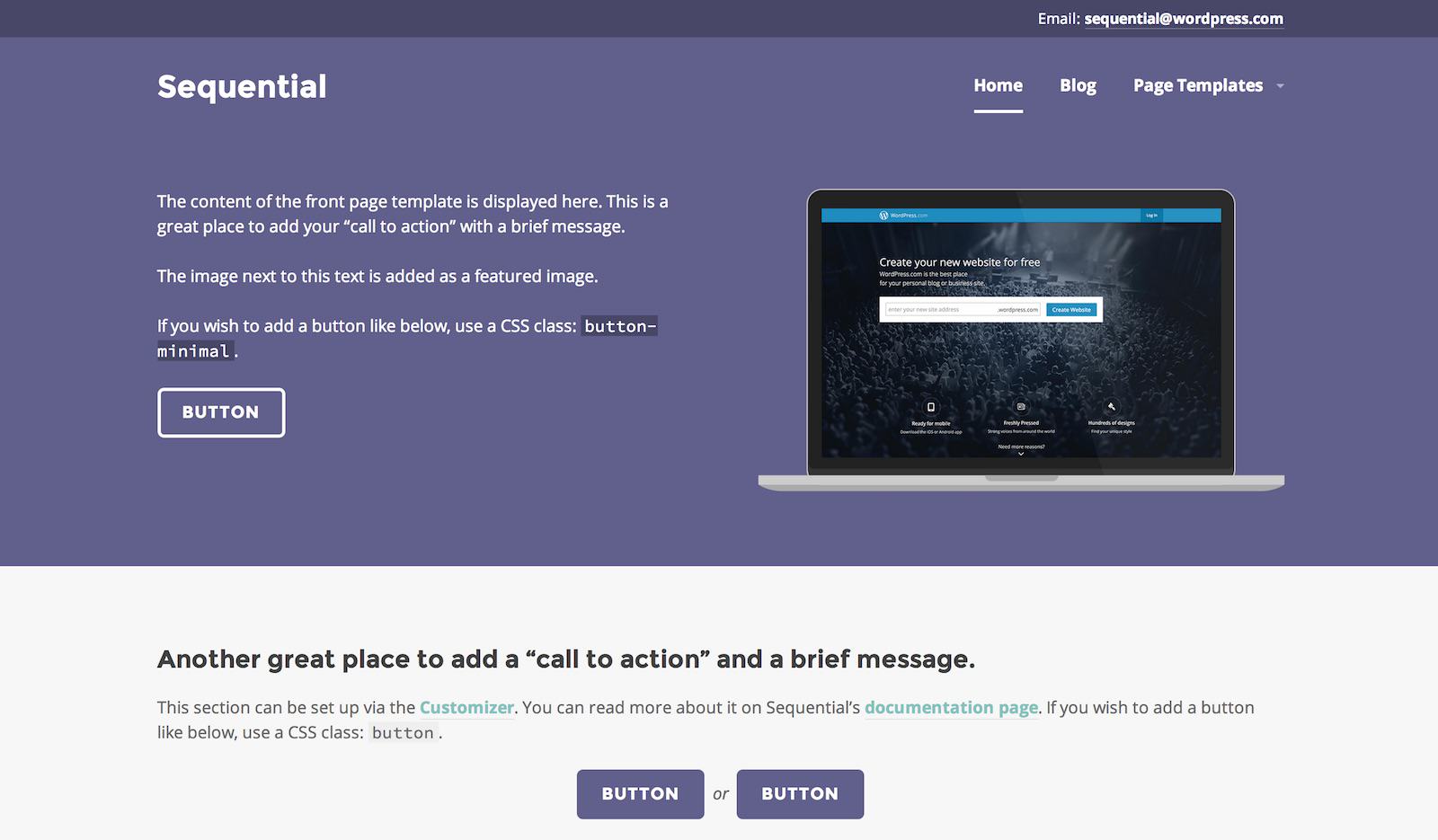Follow the documentation page link
Image resolution: width=1438 pixels, height=840 pixels.
click(x=951, y=708)
